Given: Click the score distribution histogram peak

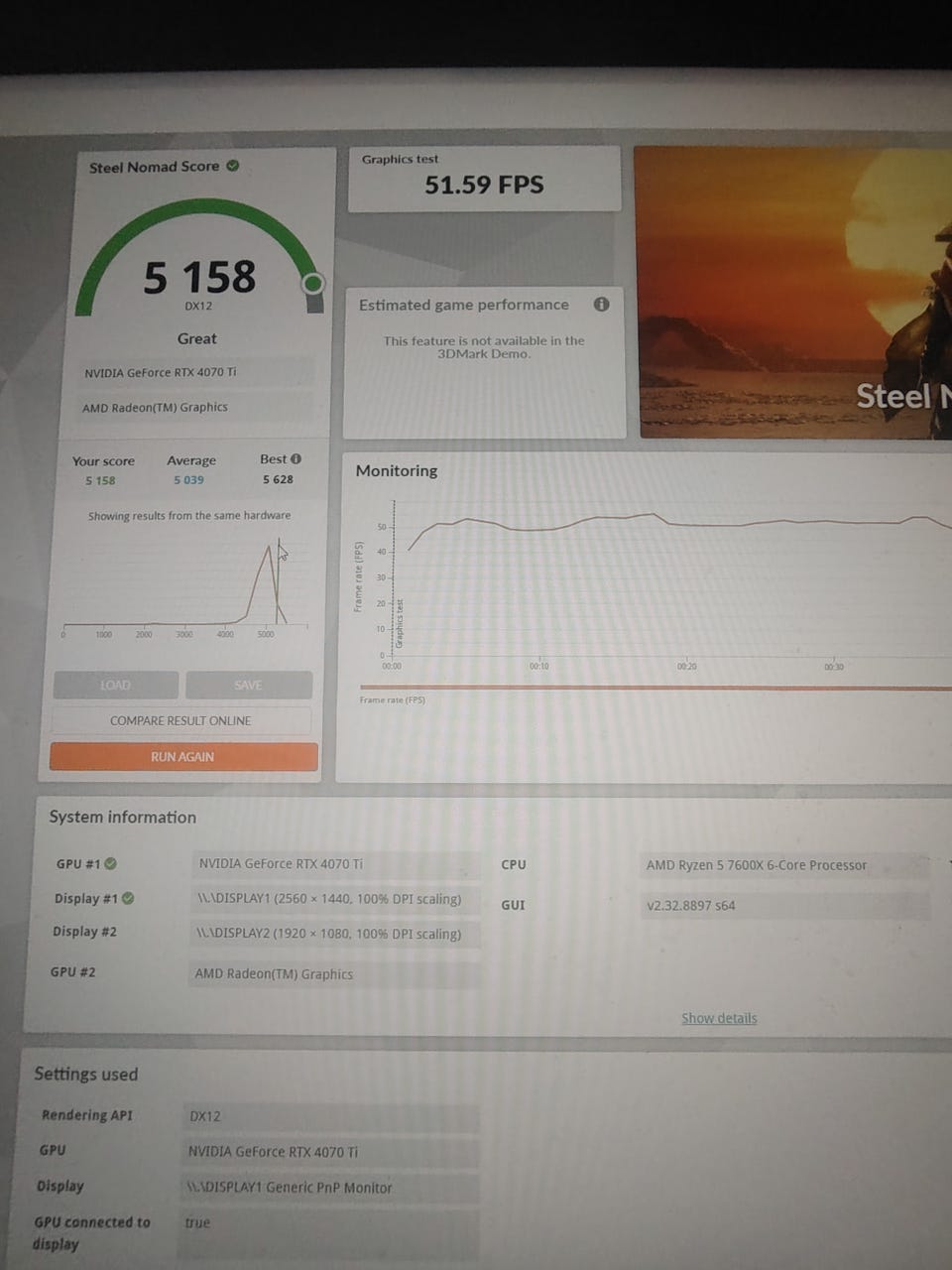Looking at the screenshot, I should pyautogui.click(x=269, y=549).
